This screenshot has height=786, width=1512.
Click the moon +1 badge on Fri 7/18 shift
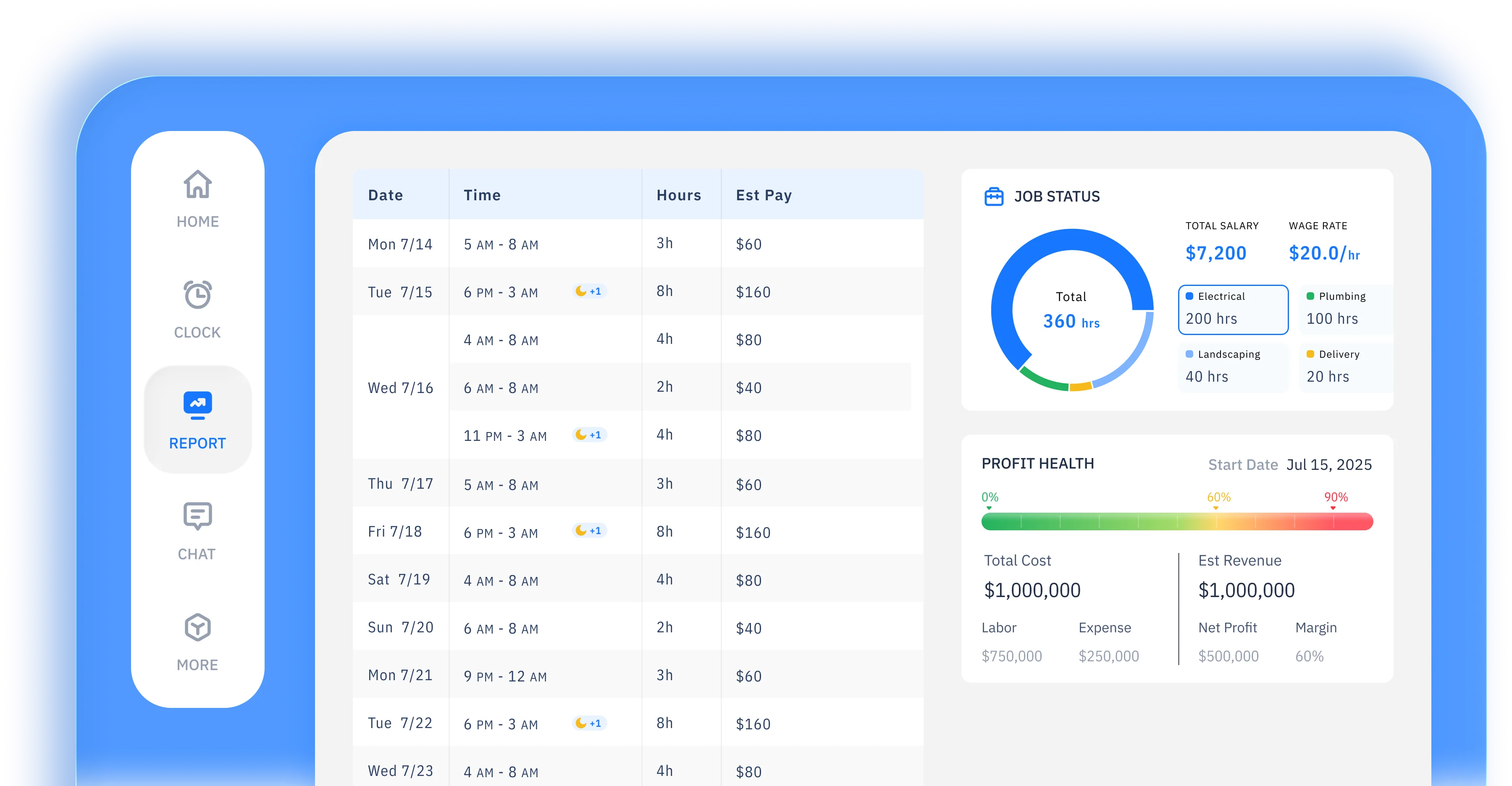tap(589, 531)
